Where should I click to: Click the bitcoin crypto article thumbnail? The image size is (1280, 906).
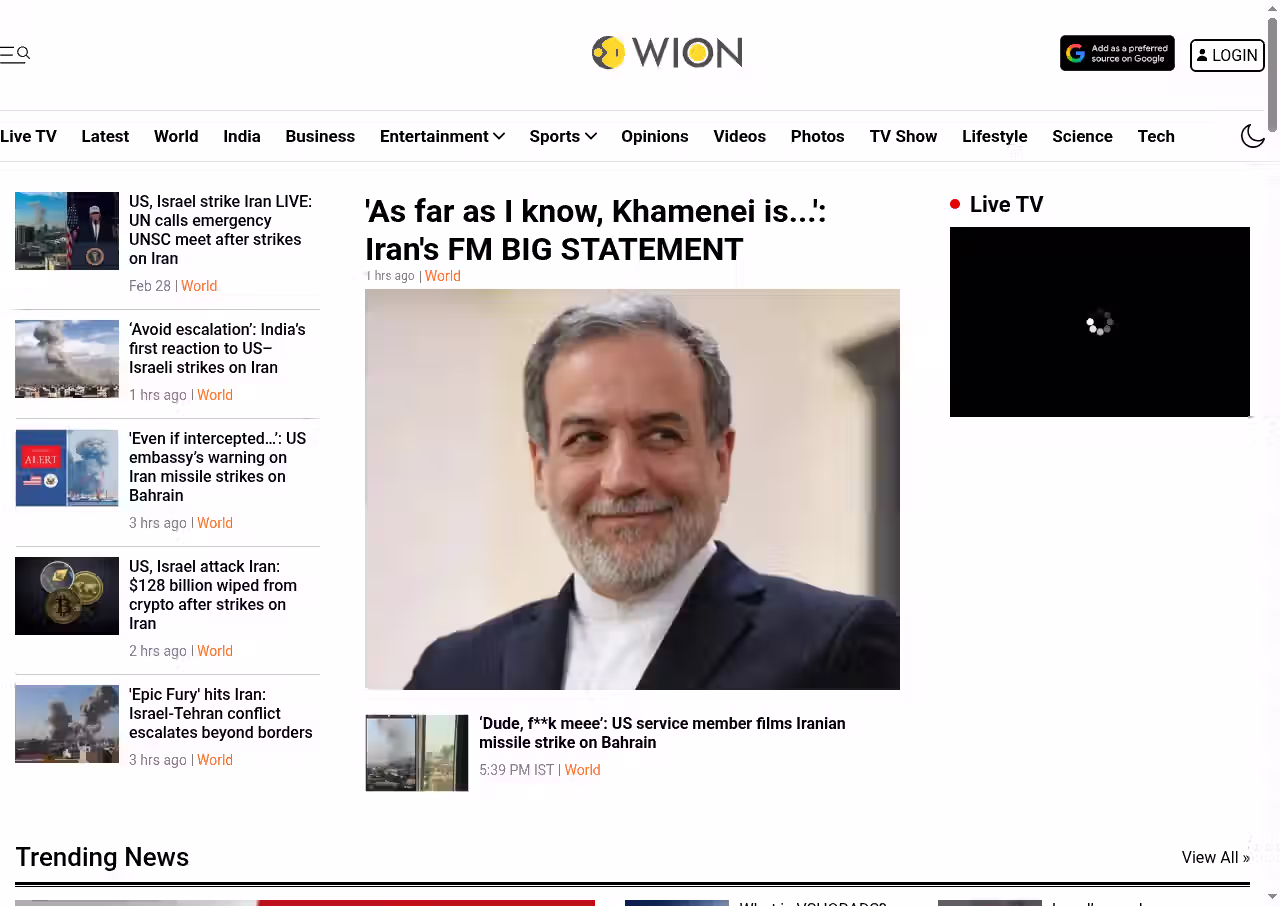[67, 596]
